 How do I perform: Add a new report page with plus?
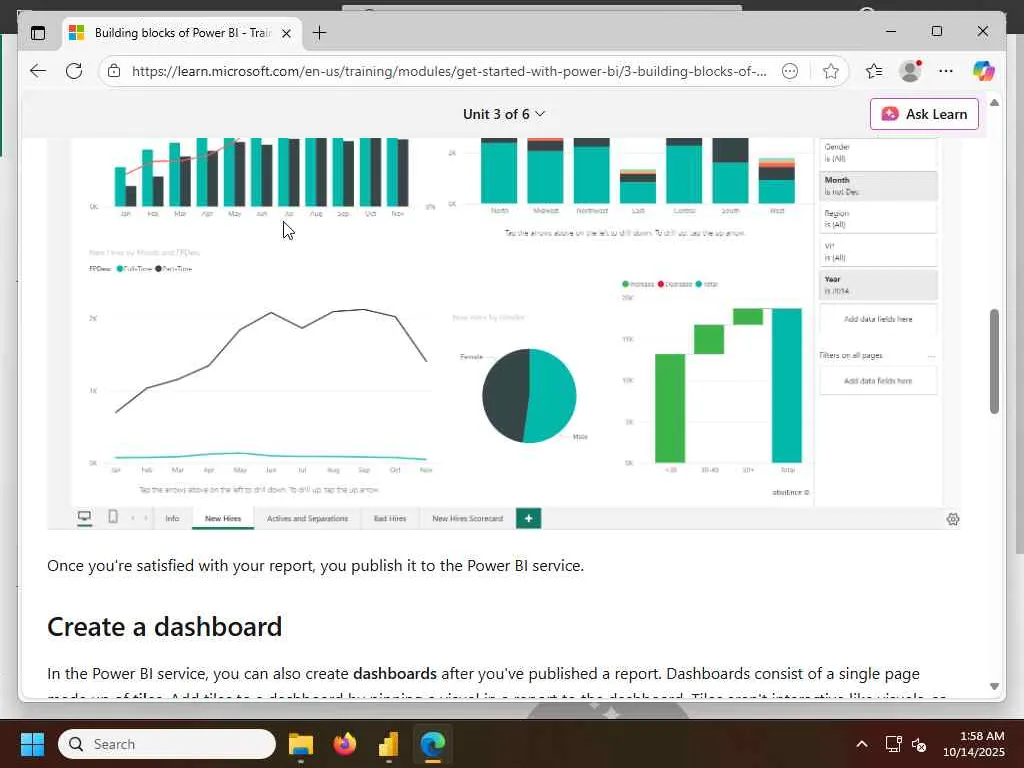[528, 519]
